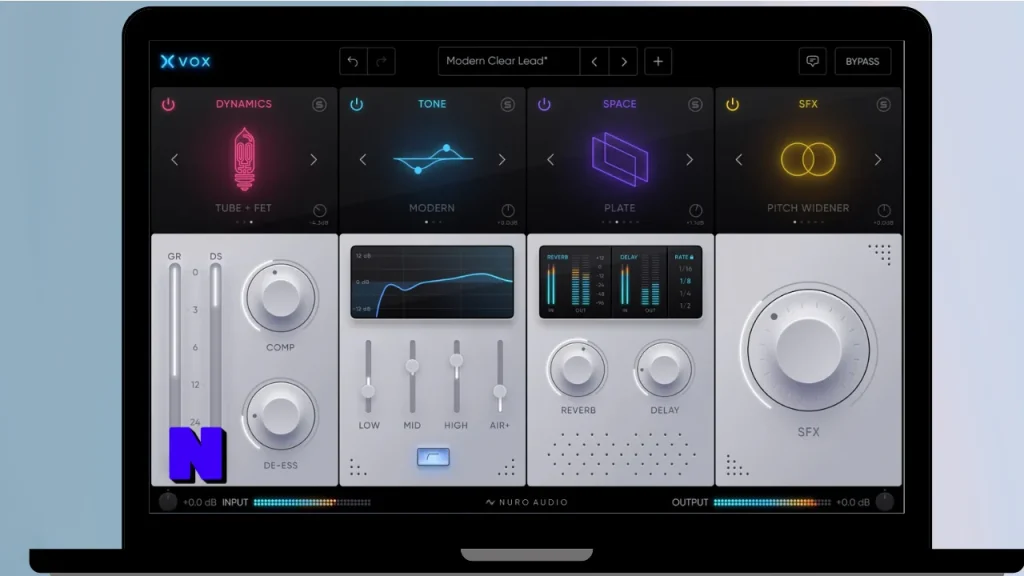The width and height of the screenshot is (1024, 576).
Task: Toggle the blue high-pass filter button
Action: point(433,457)
